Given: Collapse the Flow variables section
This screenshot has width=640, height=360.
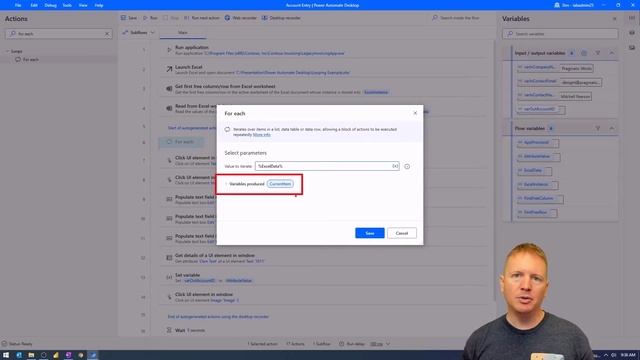Looking at the screenshot, I should click(611, 129).
